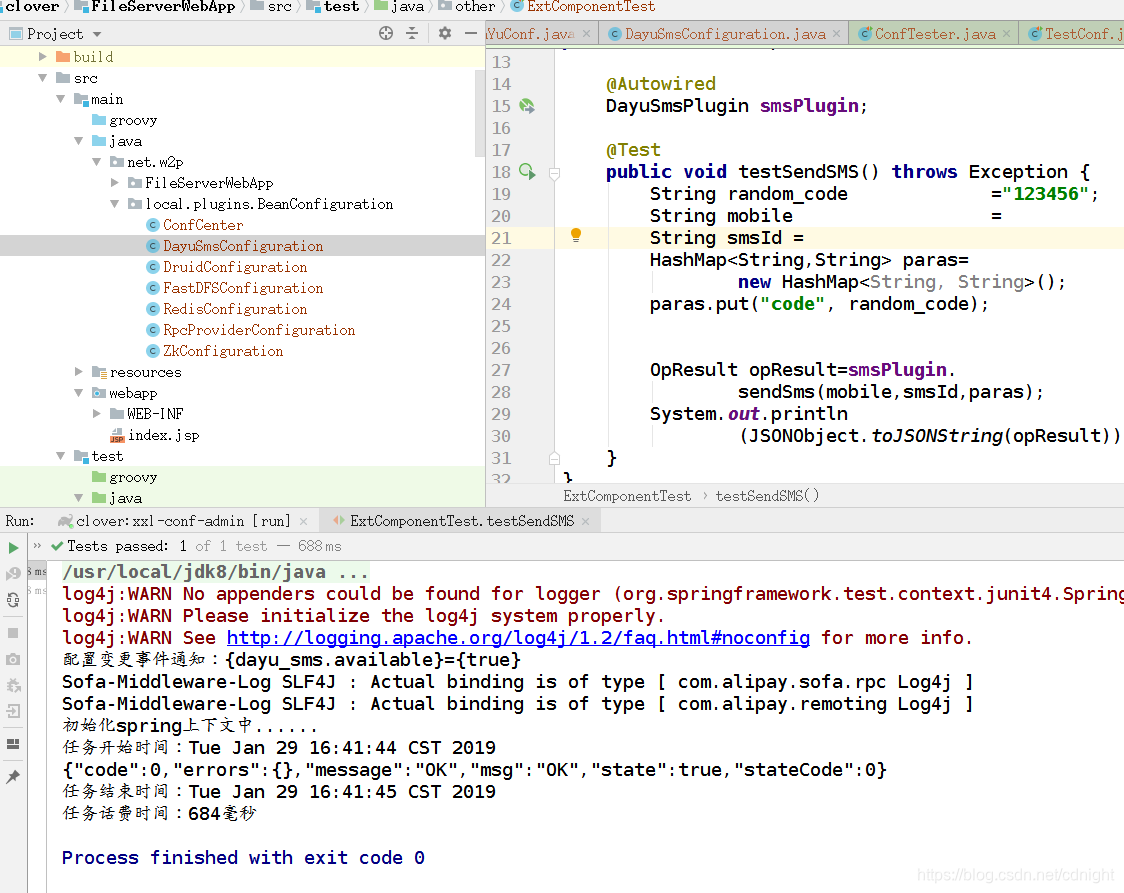Viewport: 1124px width, 893px height.
Task: Click fold end marker at line 31
Action: (554, 458)
